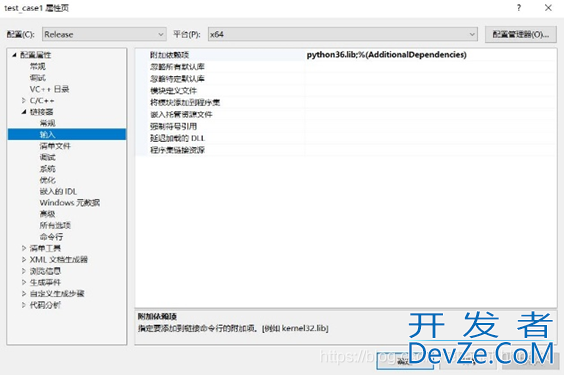Expand the 生成事件 tree node arrow
The image size is (564, 375).
[24, 282]
